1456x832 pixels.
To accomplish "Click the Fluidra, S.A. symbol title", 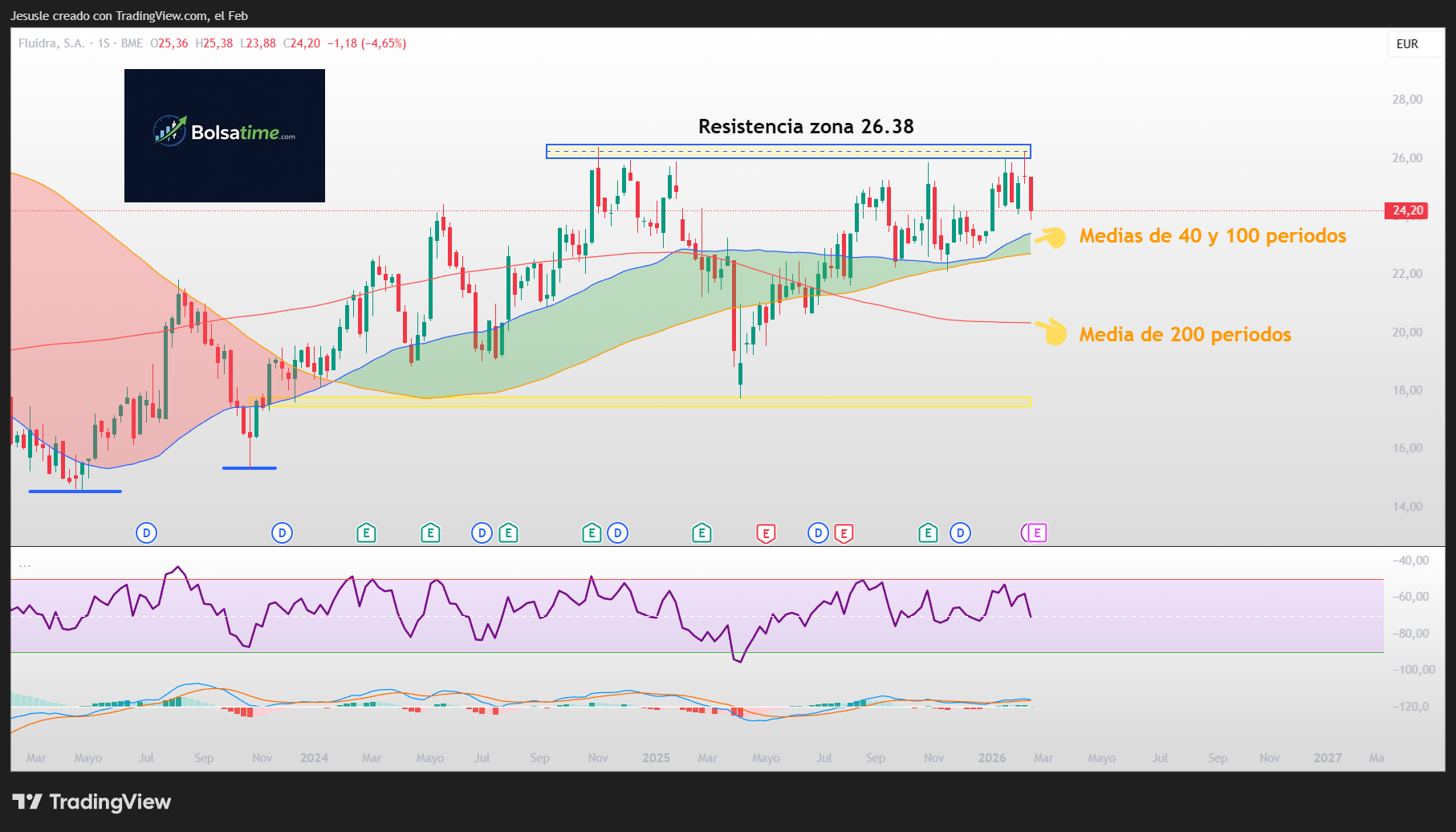I will tap(51, 43).
